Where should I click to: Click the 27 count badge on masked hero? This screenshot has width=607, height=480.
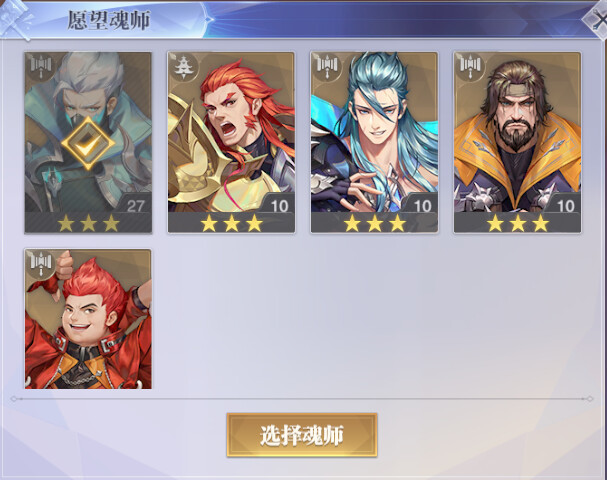coord(135,206)
